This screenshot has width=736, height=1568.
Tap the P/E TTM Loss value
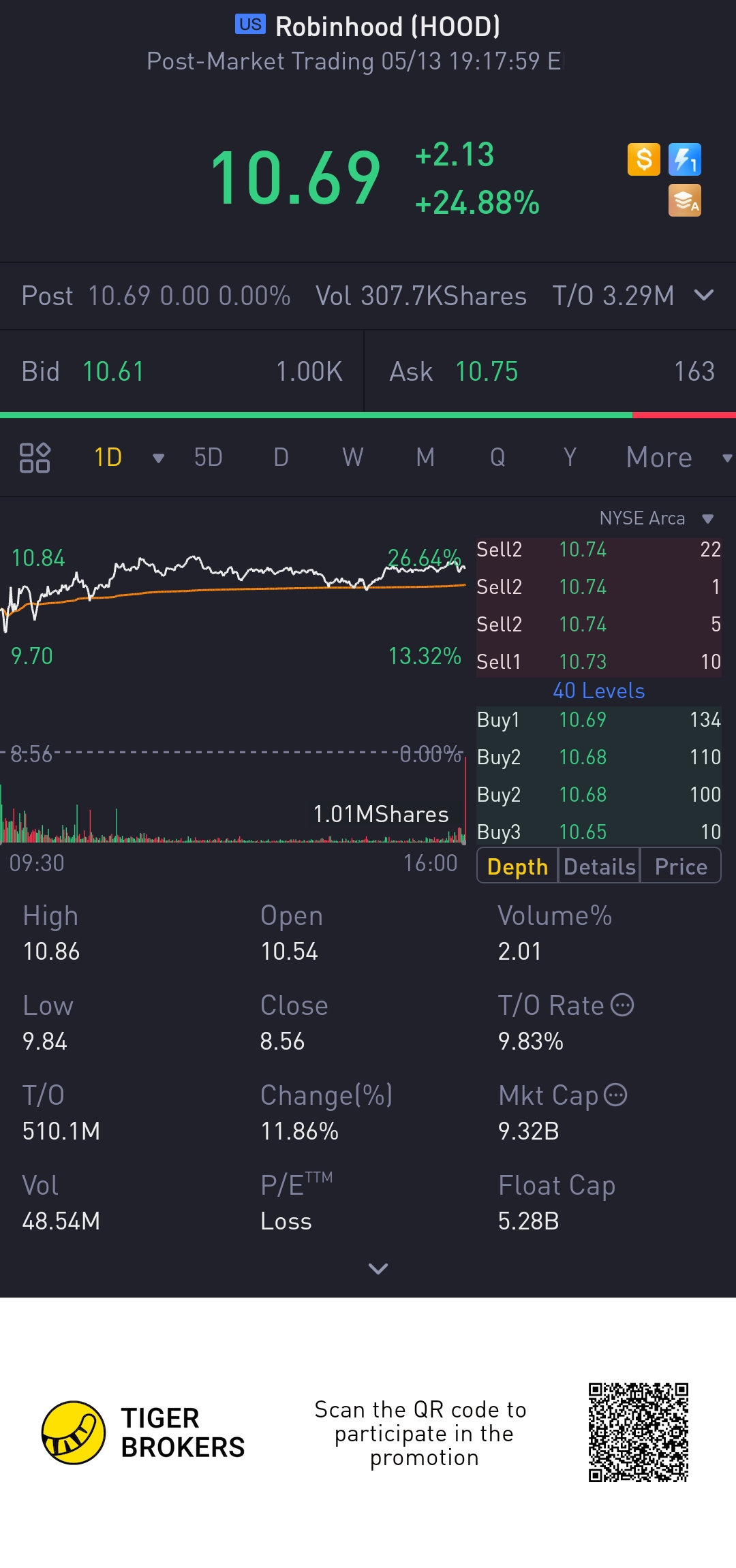coord(286,1221)
